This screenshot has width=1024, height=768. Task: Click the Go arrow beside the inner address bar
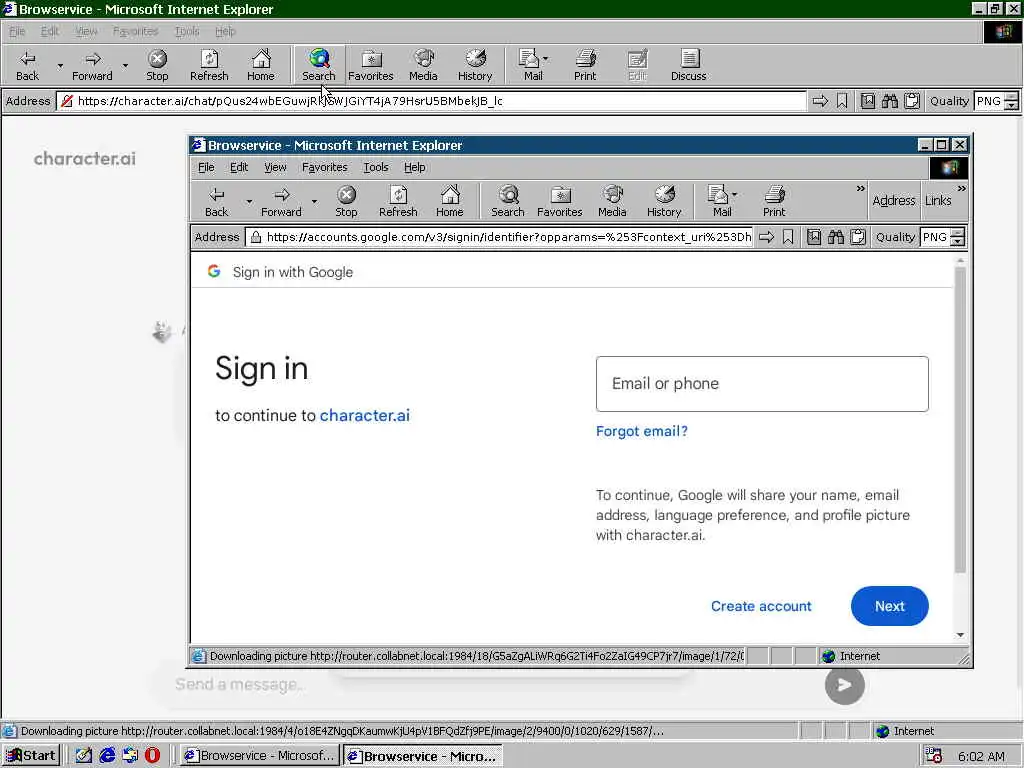coord(767,237)
